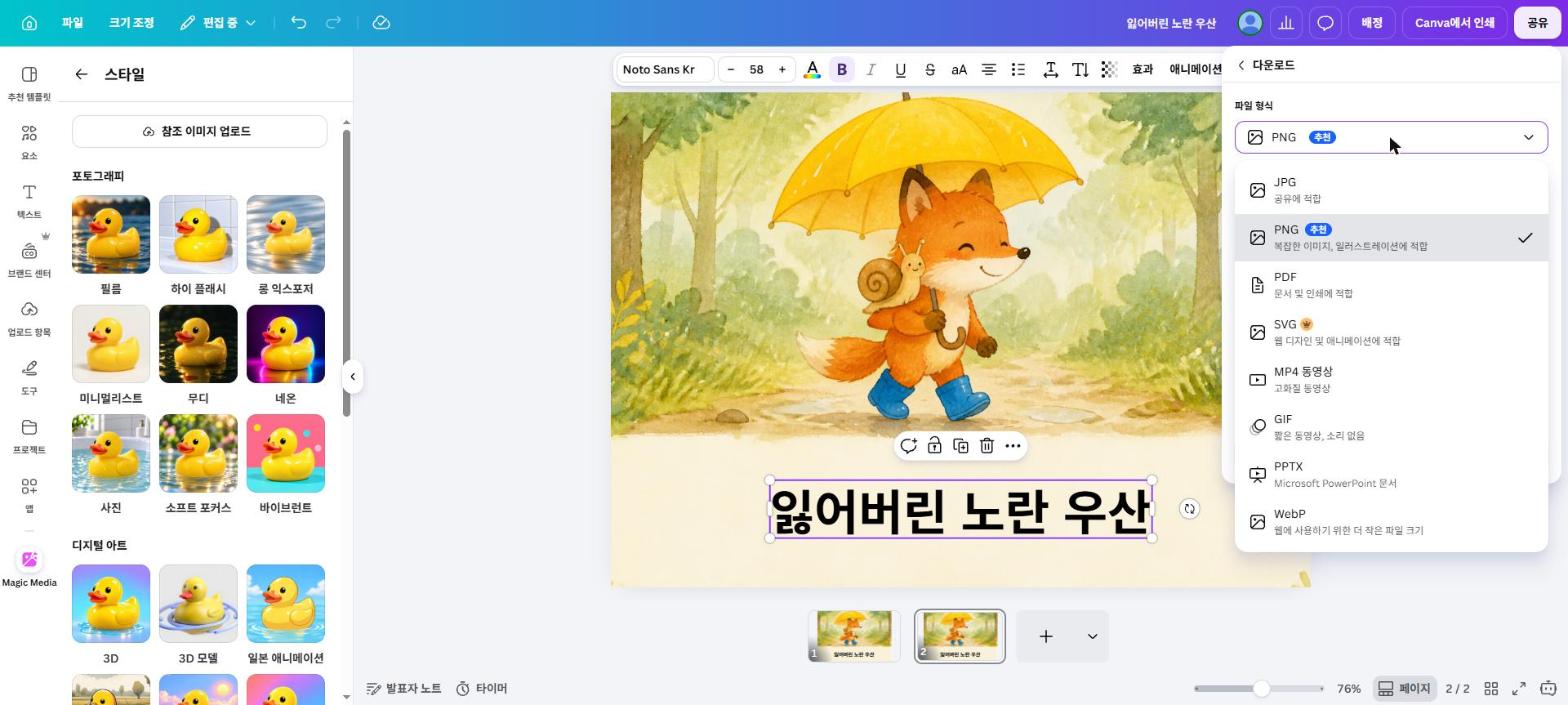Open text color picker

pyautogui.click(x=812, y=69)
